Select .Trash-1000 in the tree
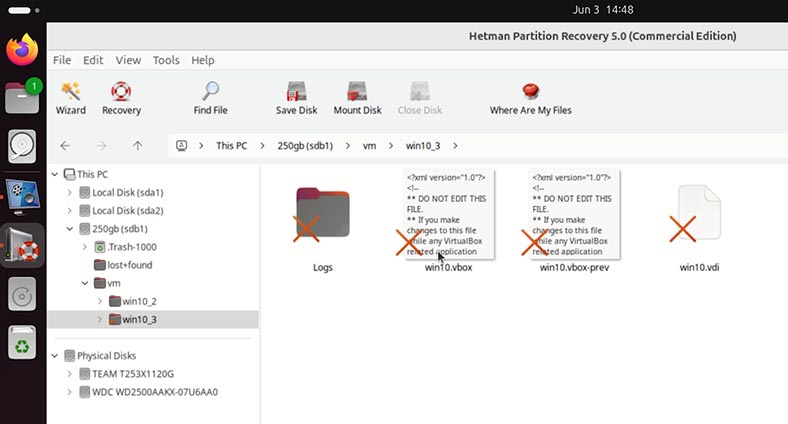Viewport: 788px width, 424px height. (x=132, y=247)
